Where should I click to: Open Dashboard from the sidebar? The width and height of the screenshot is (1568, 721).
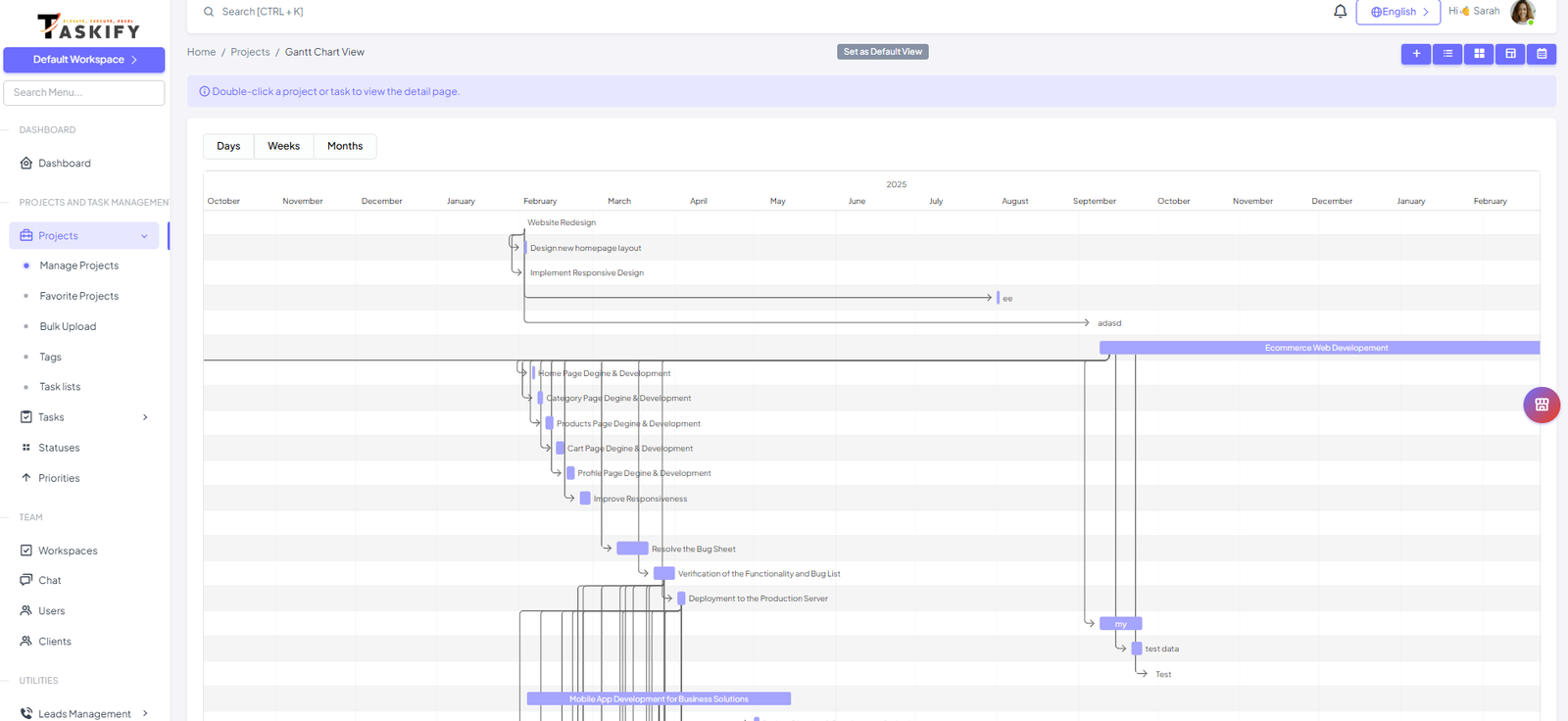point(65,164)
